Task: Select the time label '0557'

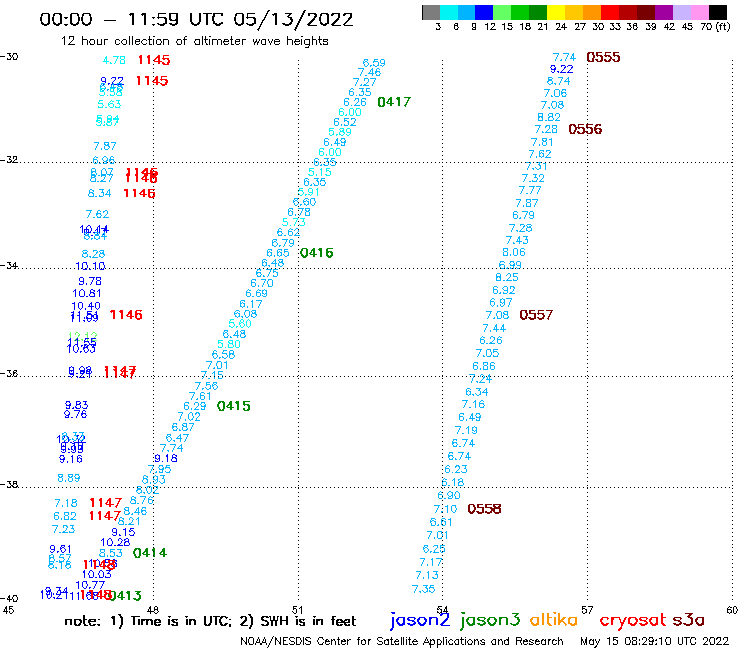Action: coord(536,315)
